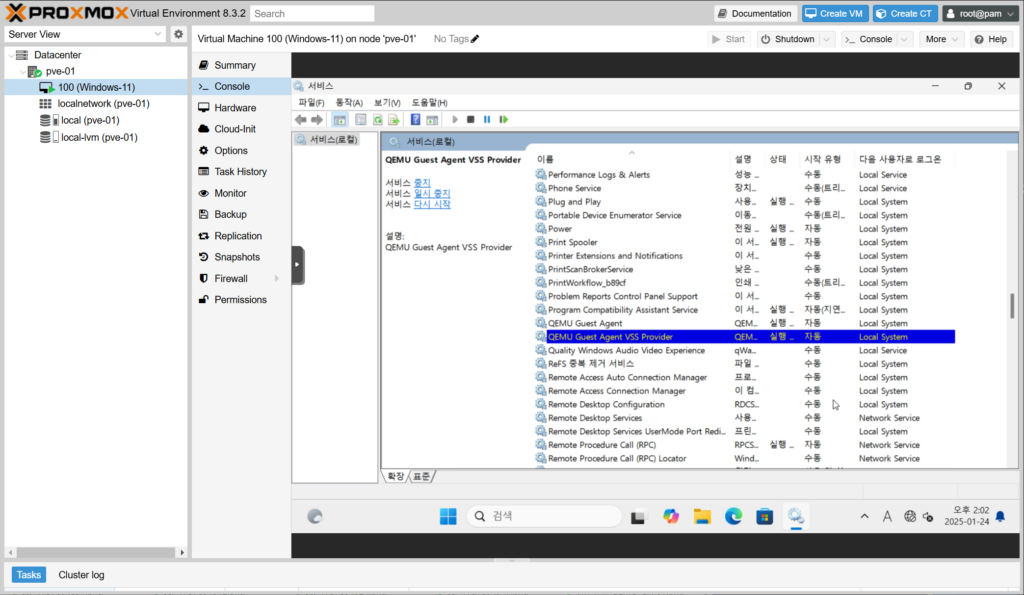Click the 다시 시작 service link
Viewport: 1024px width, 595px height.
[432, 204]
